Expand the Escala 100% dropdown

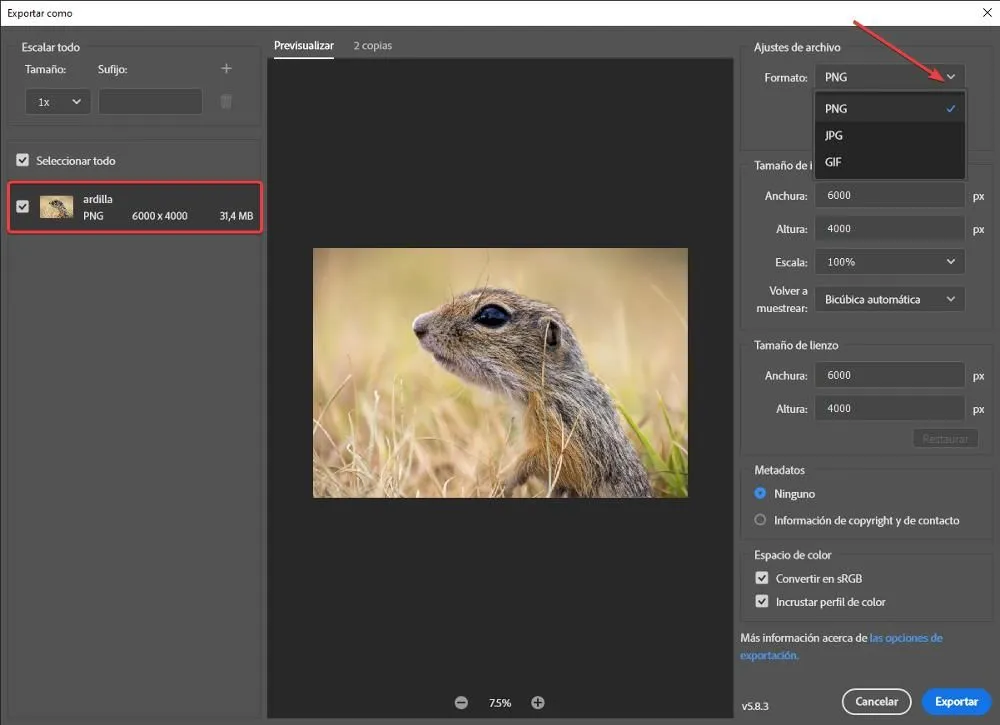click(x=889, y=262)
